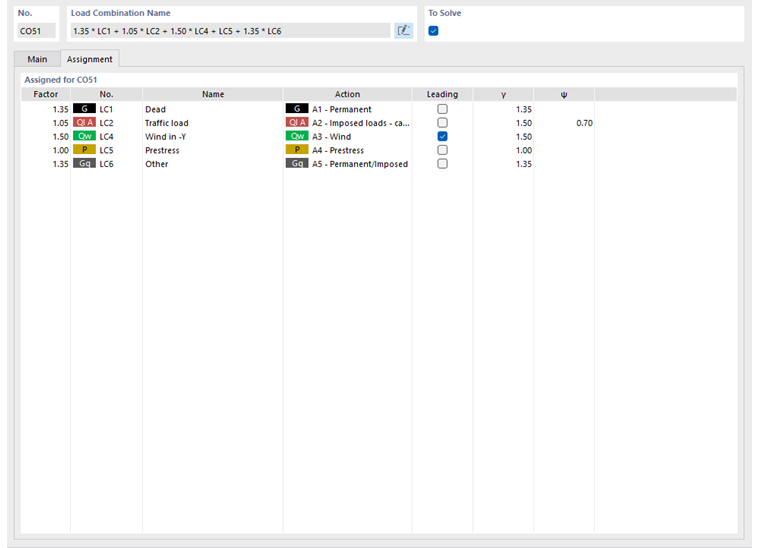Switch to the Main tab
Image resolution: width=760 pixels, height=548 pixels.
pyautogui.click(x=37, y=59)
